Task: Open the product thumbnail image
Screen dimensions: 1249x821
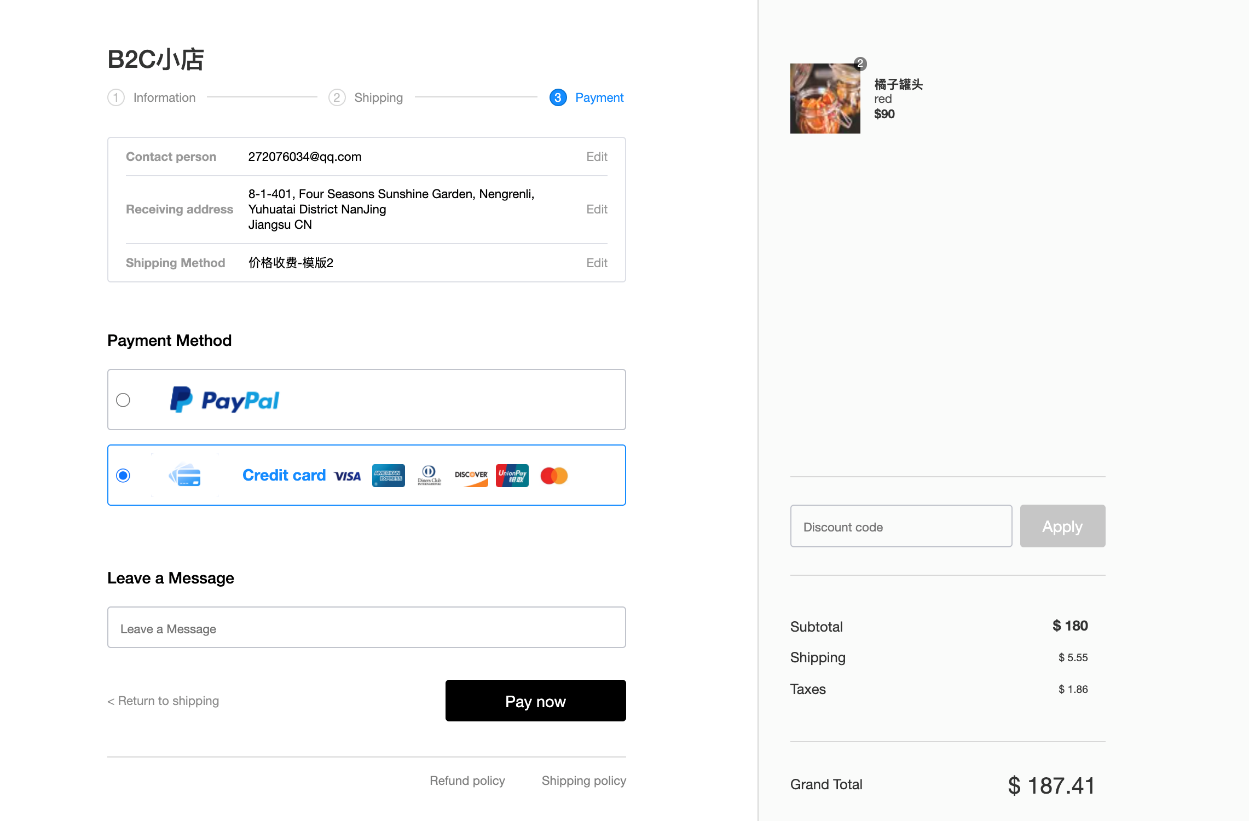Action: click(x=825, y=99)
